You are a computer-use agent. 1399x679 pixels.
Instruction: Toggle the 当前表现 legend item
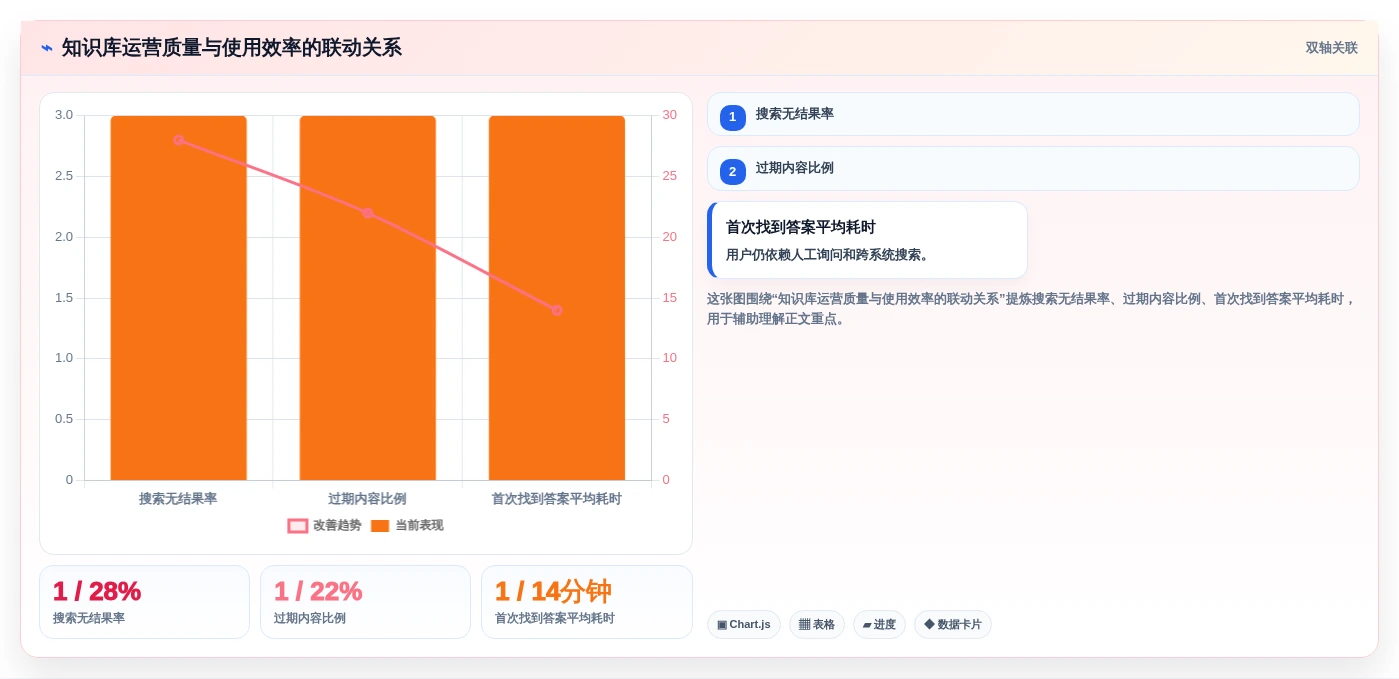(x=406, y=526)
